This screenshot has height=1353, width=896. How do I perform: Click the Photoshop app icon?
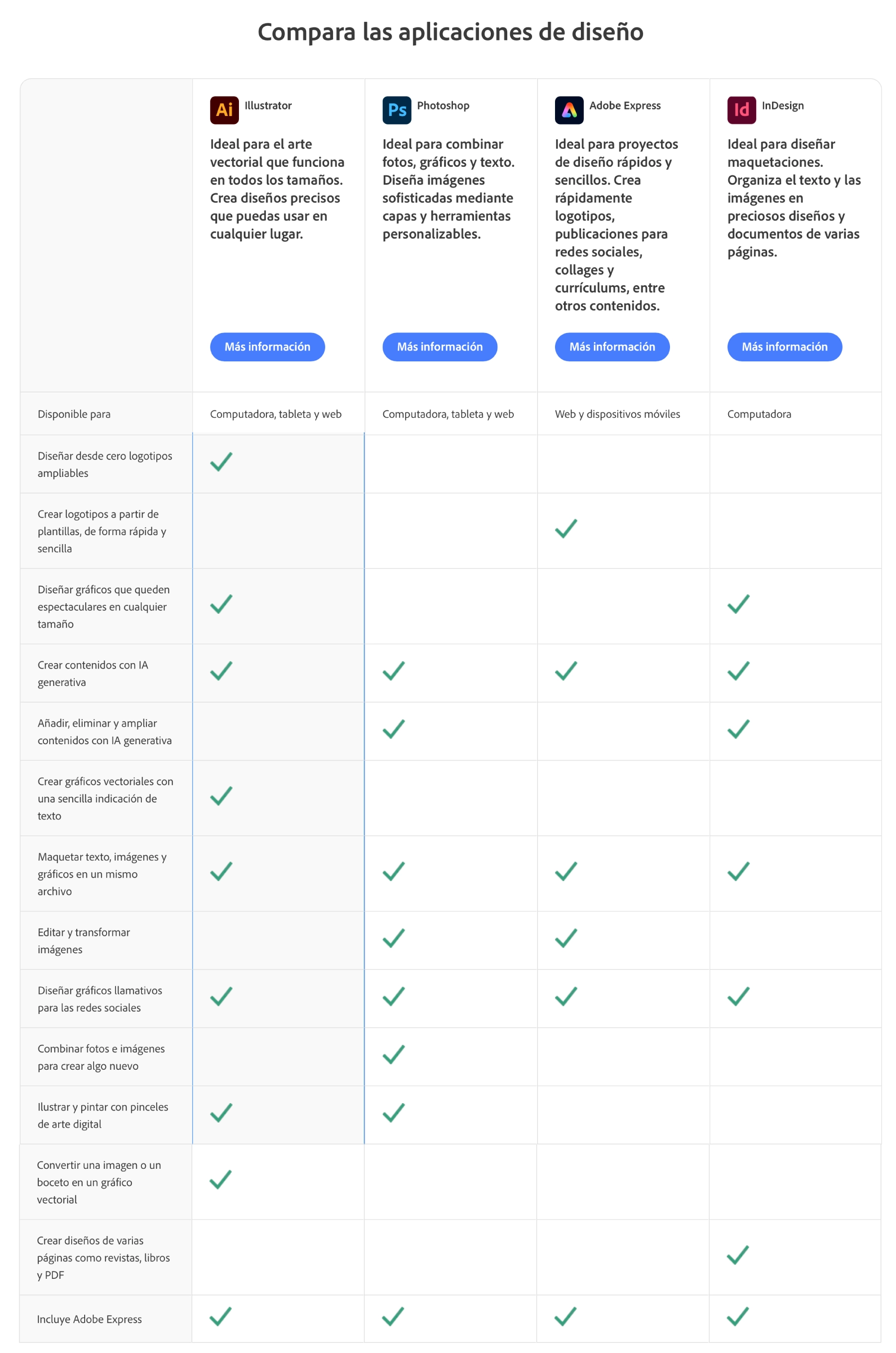tap(397, 110)
